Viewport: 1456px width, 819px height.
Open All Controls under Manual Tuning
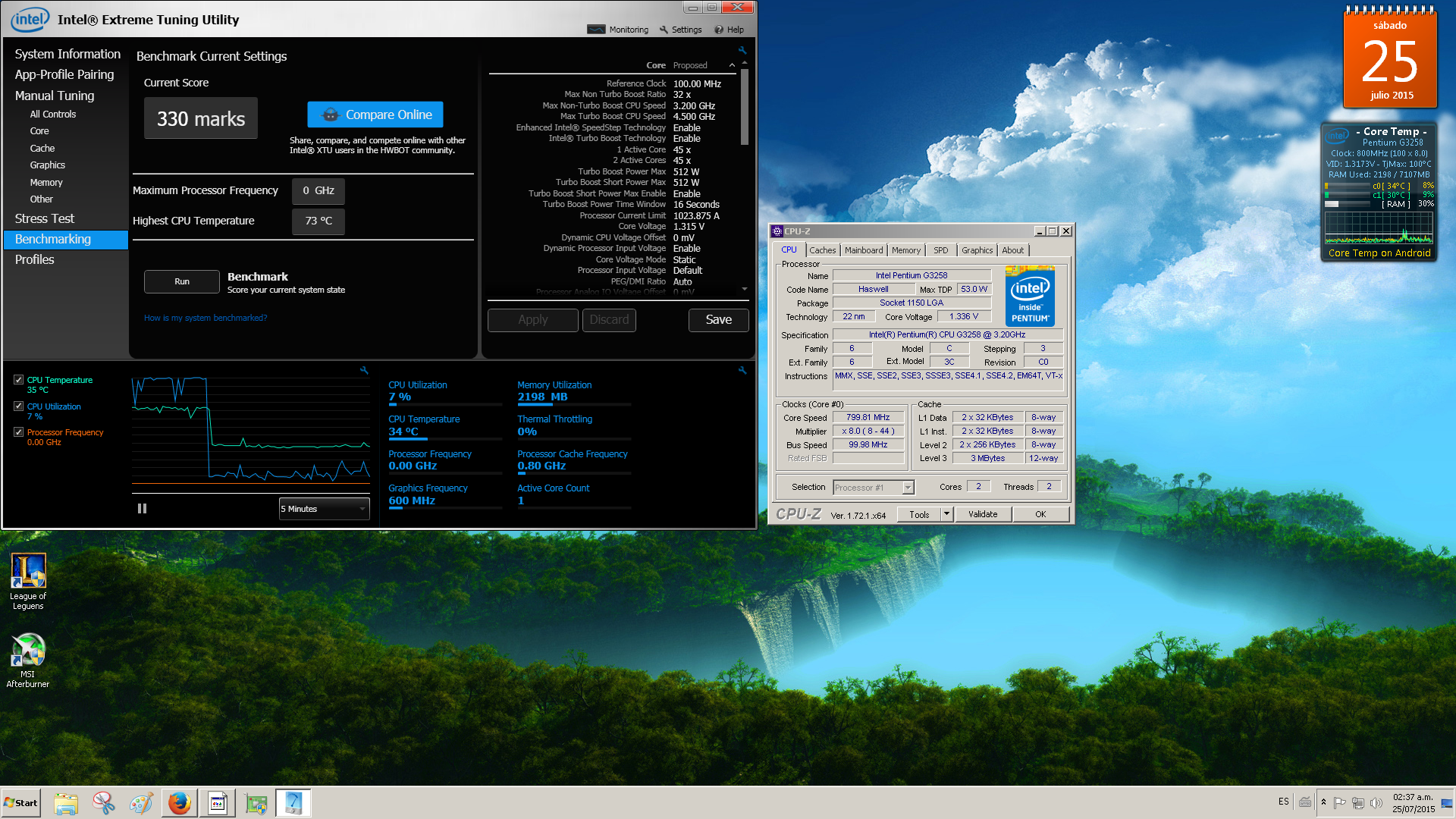[x=53, y=115]
